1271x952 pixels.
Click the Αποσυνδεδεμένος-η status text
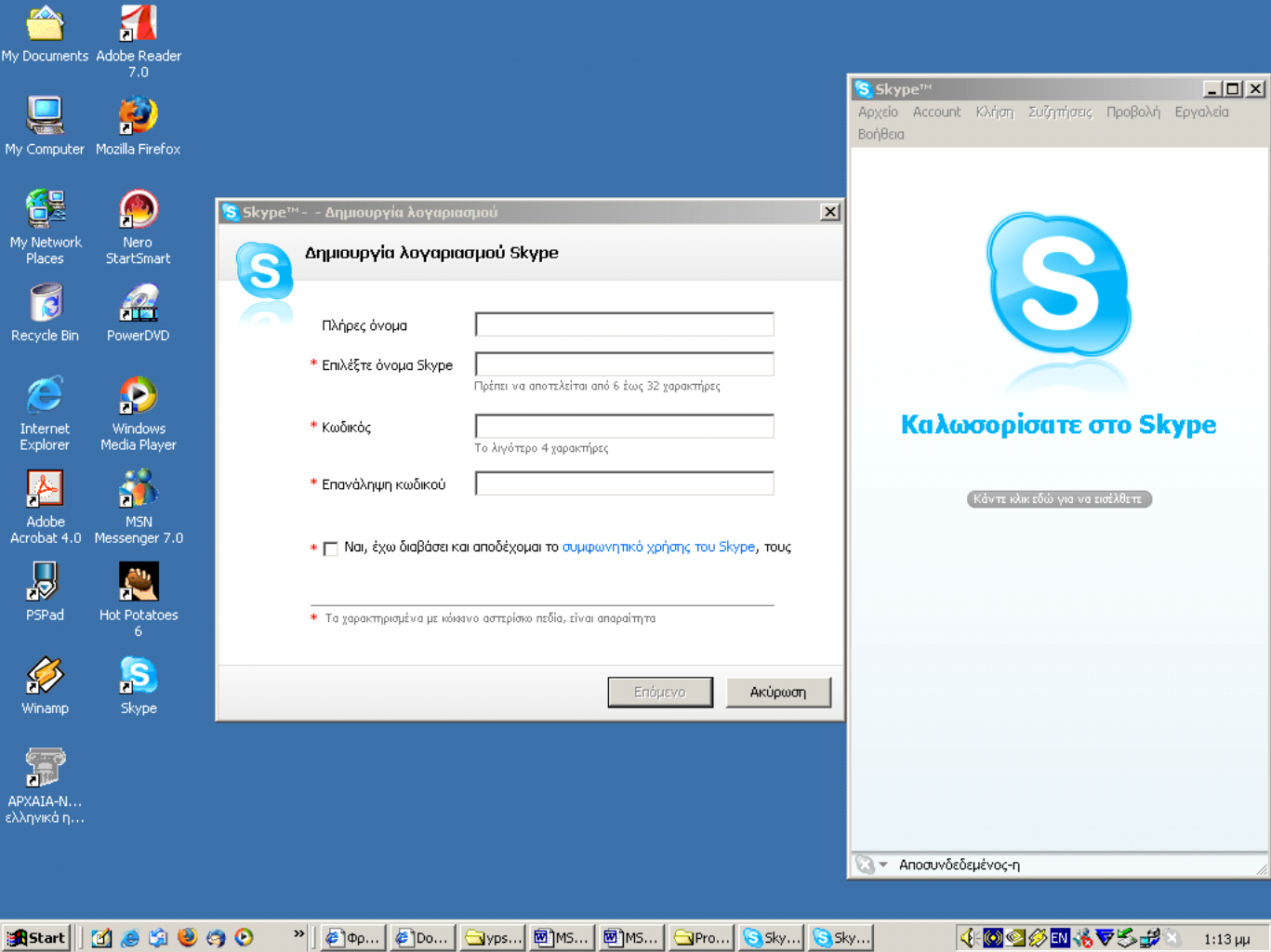(960, 865)
